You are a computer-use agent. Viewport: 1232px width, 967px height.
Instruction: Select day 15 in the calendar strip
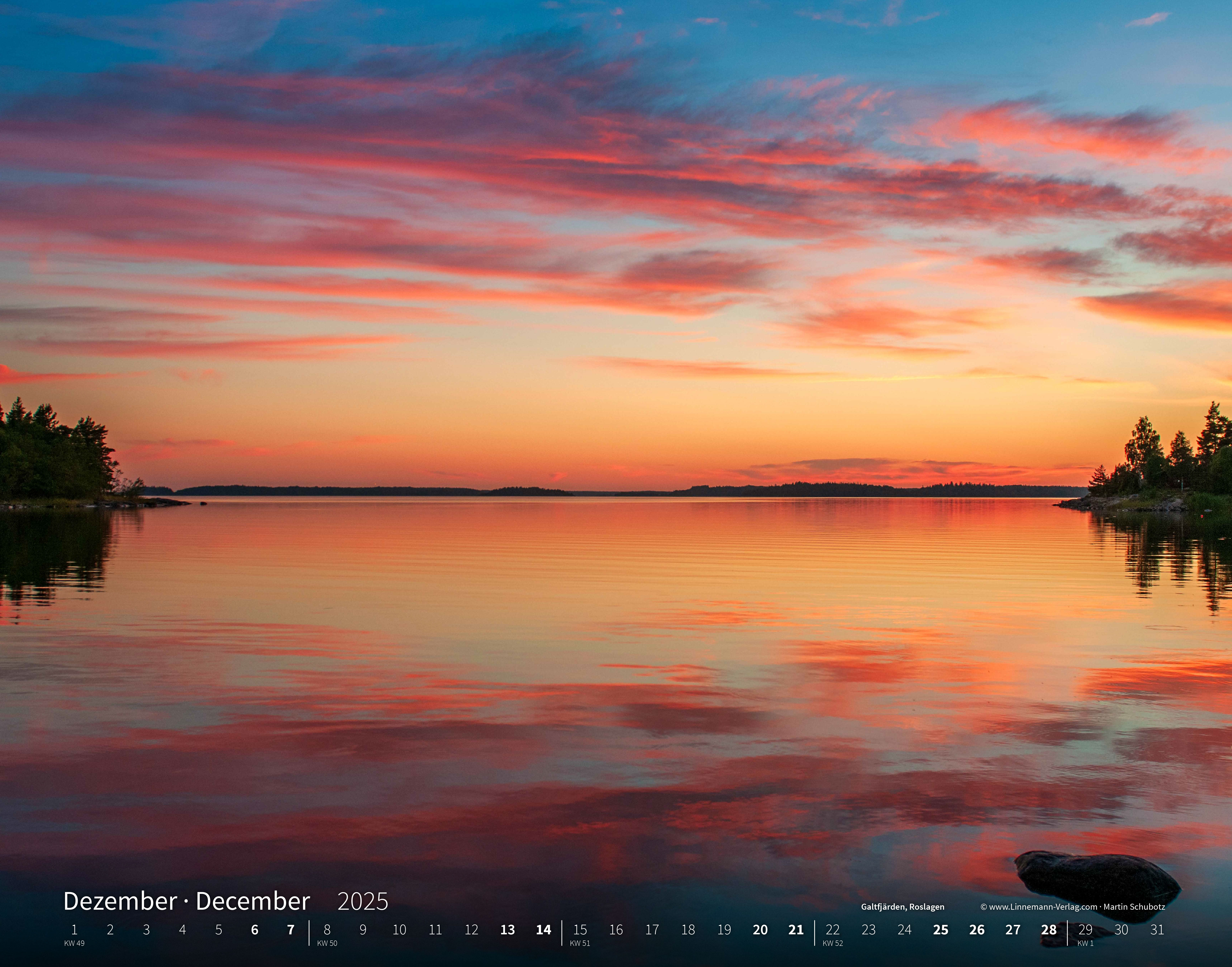pyautogui.click(x=580, y=930)
